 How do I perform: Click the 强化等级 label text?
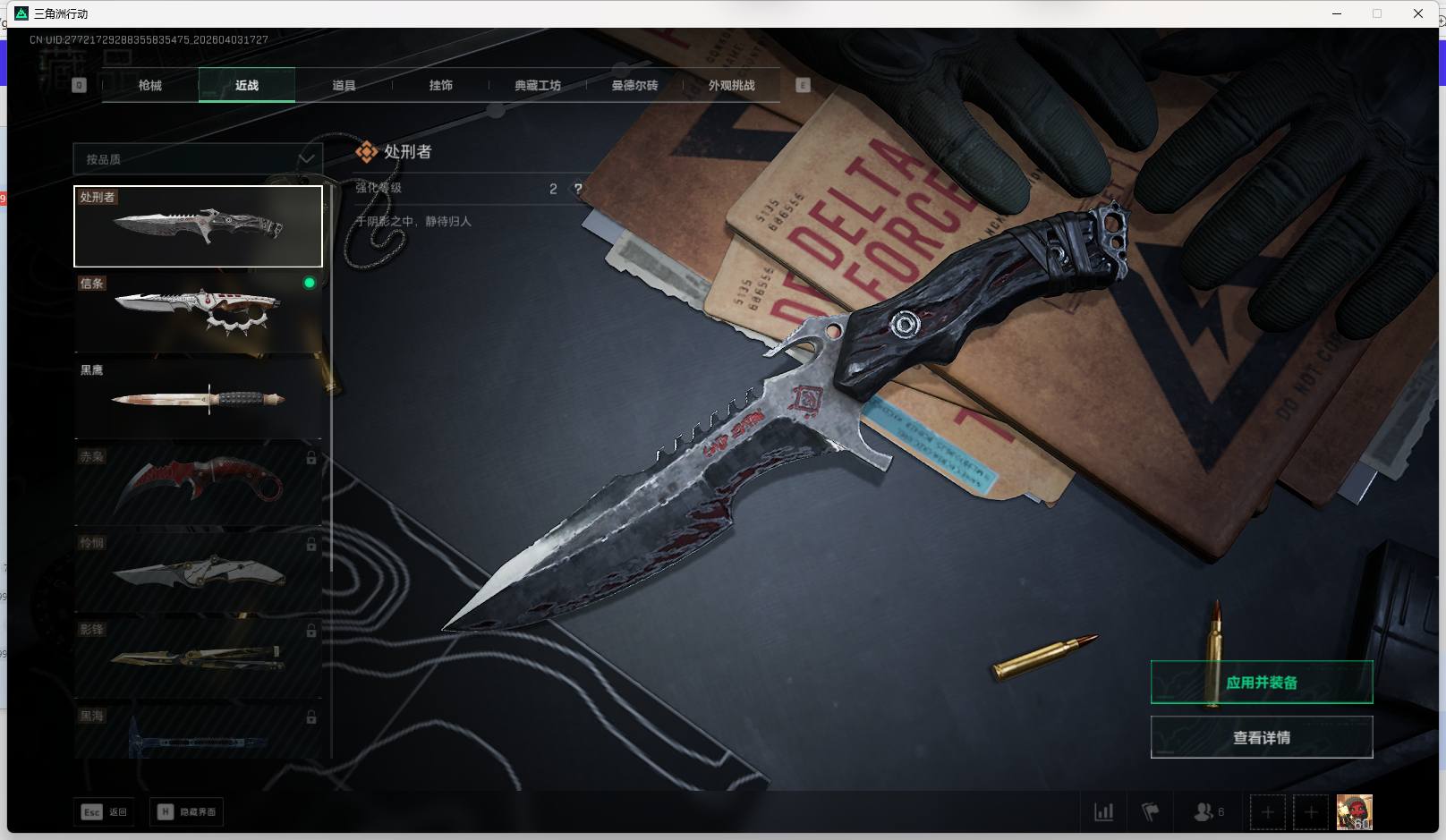(x=379, y=188)
